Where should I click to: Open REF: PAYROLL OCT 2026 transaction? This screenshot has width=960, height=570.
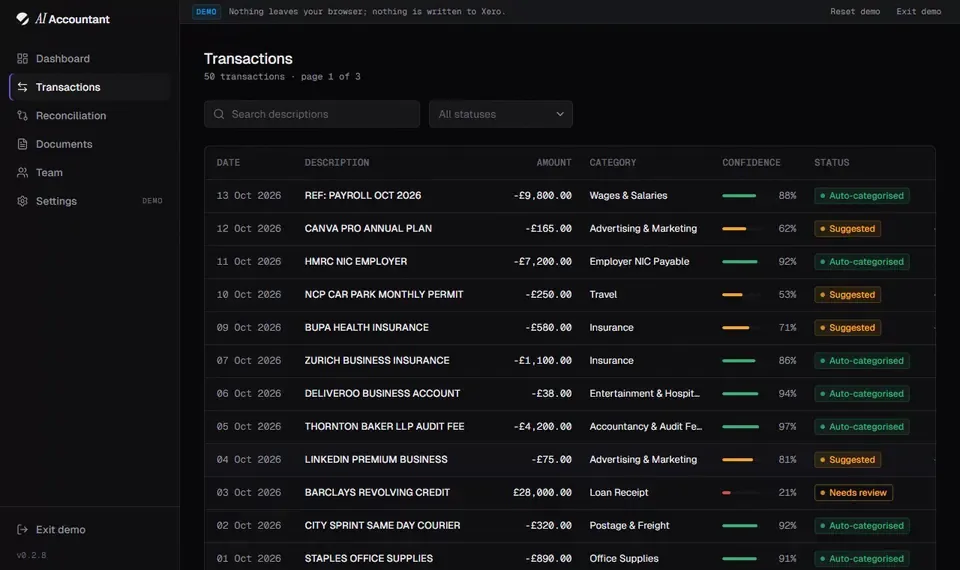coord(570,195)
